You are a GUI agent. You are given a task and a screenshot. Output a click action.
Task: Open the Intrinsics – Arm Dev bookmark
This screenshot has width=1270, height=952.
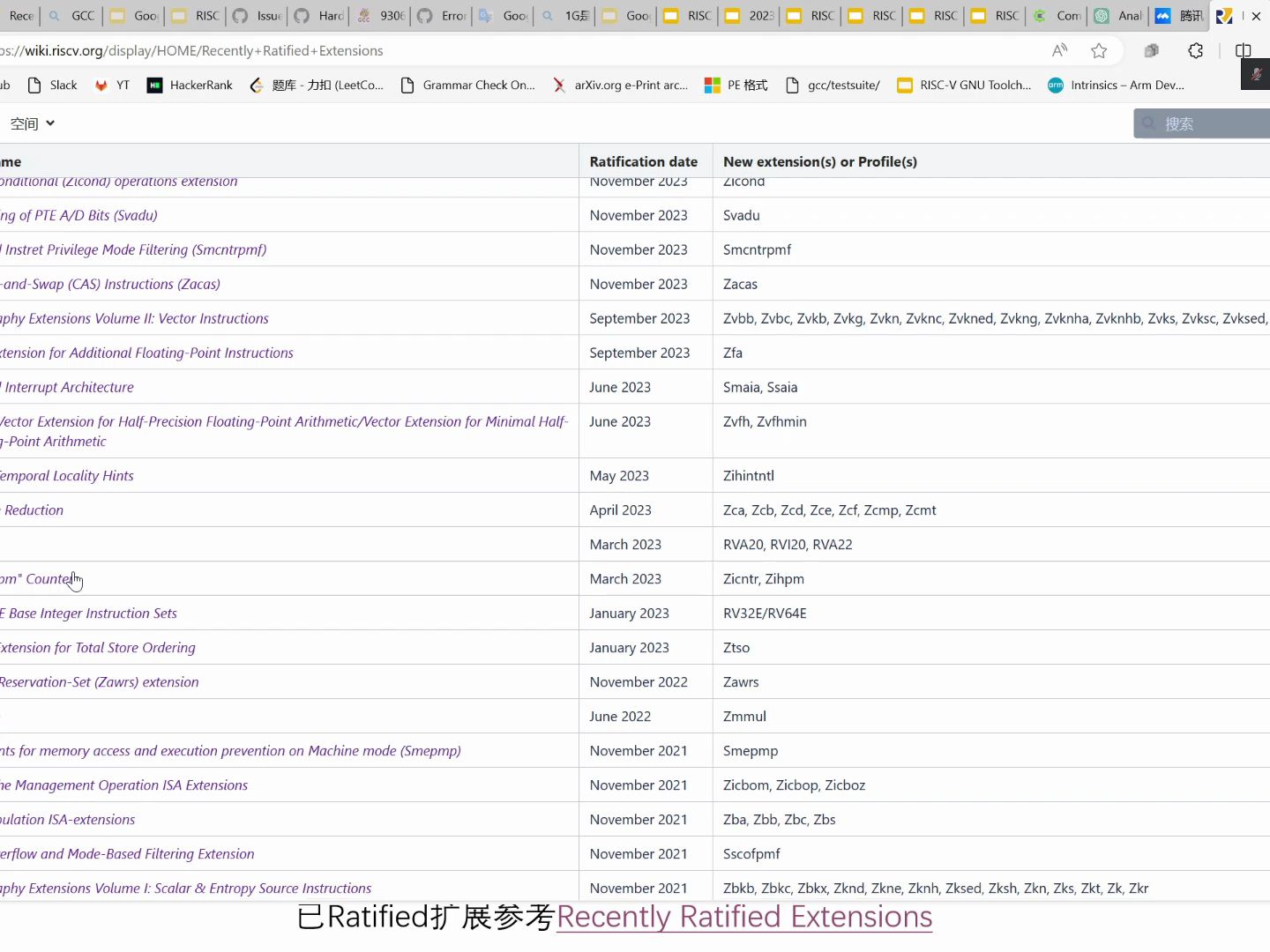coord(1116,85)
